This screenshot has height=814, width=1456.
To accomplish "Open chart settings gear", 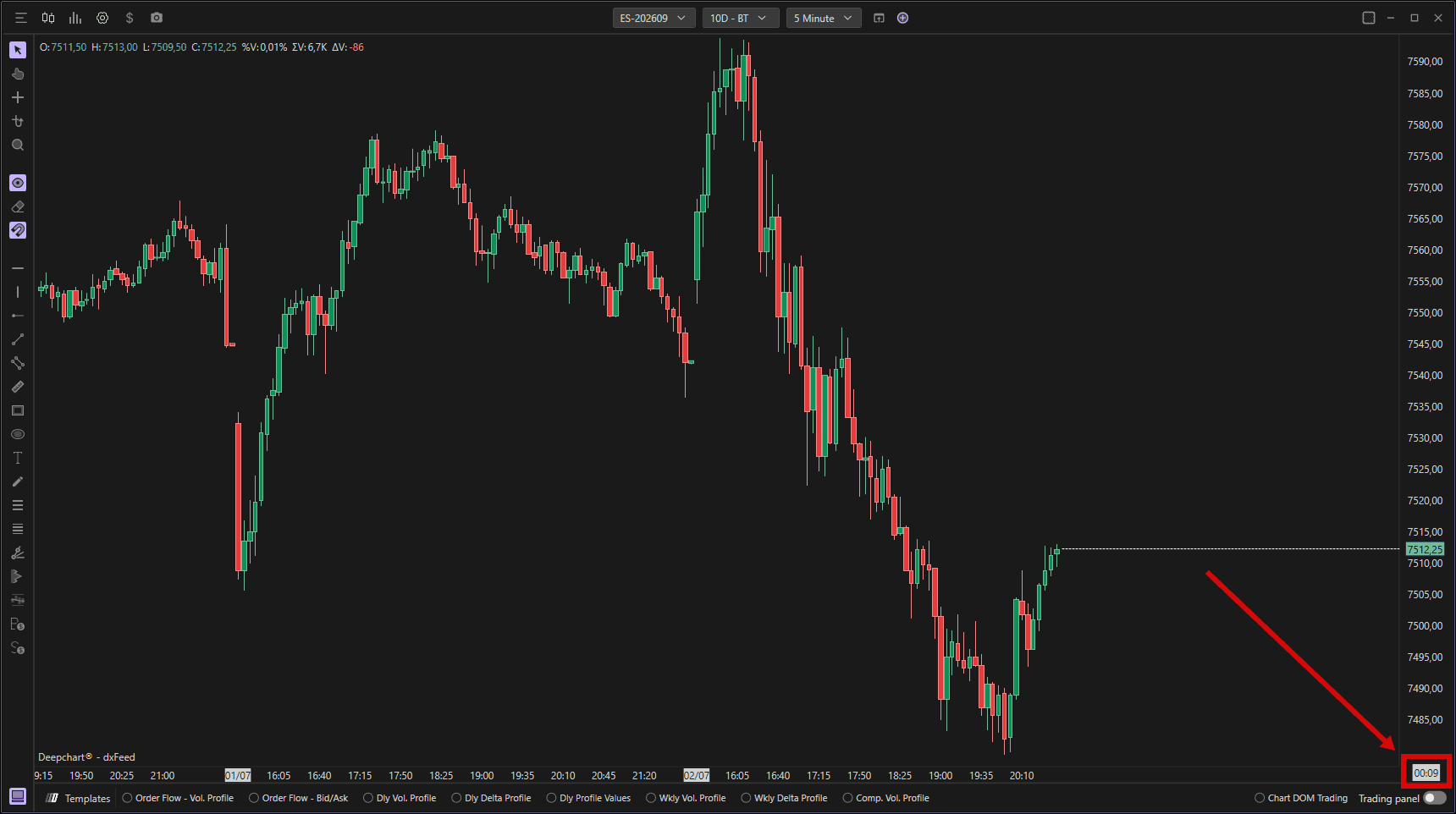I will pyautogui.click(x=102, y=18).
